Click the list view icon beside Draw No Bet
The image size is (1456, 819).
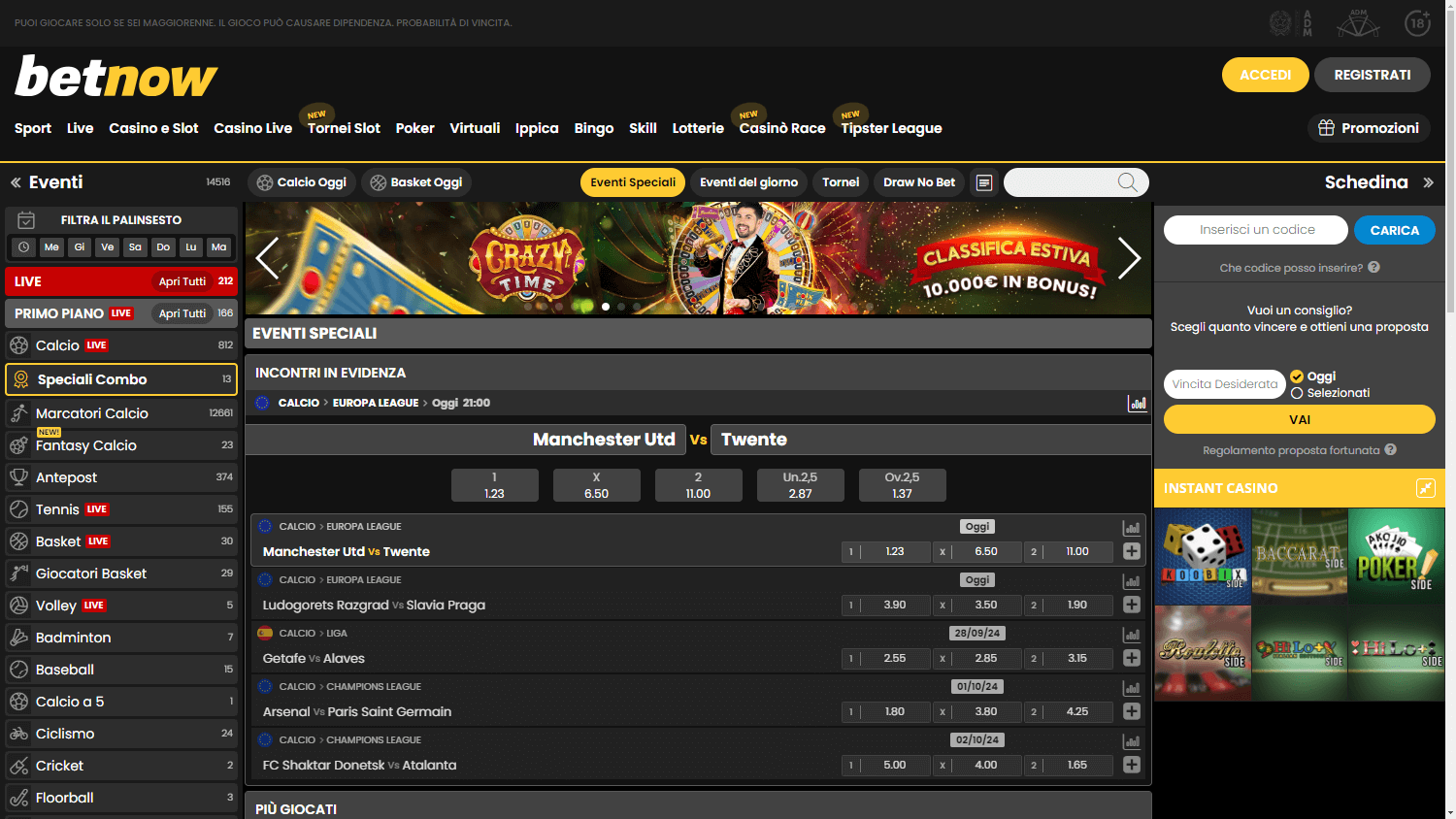pos(984,182)
